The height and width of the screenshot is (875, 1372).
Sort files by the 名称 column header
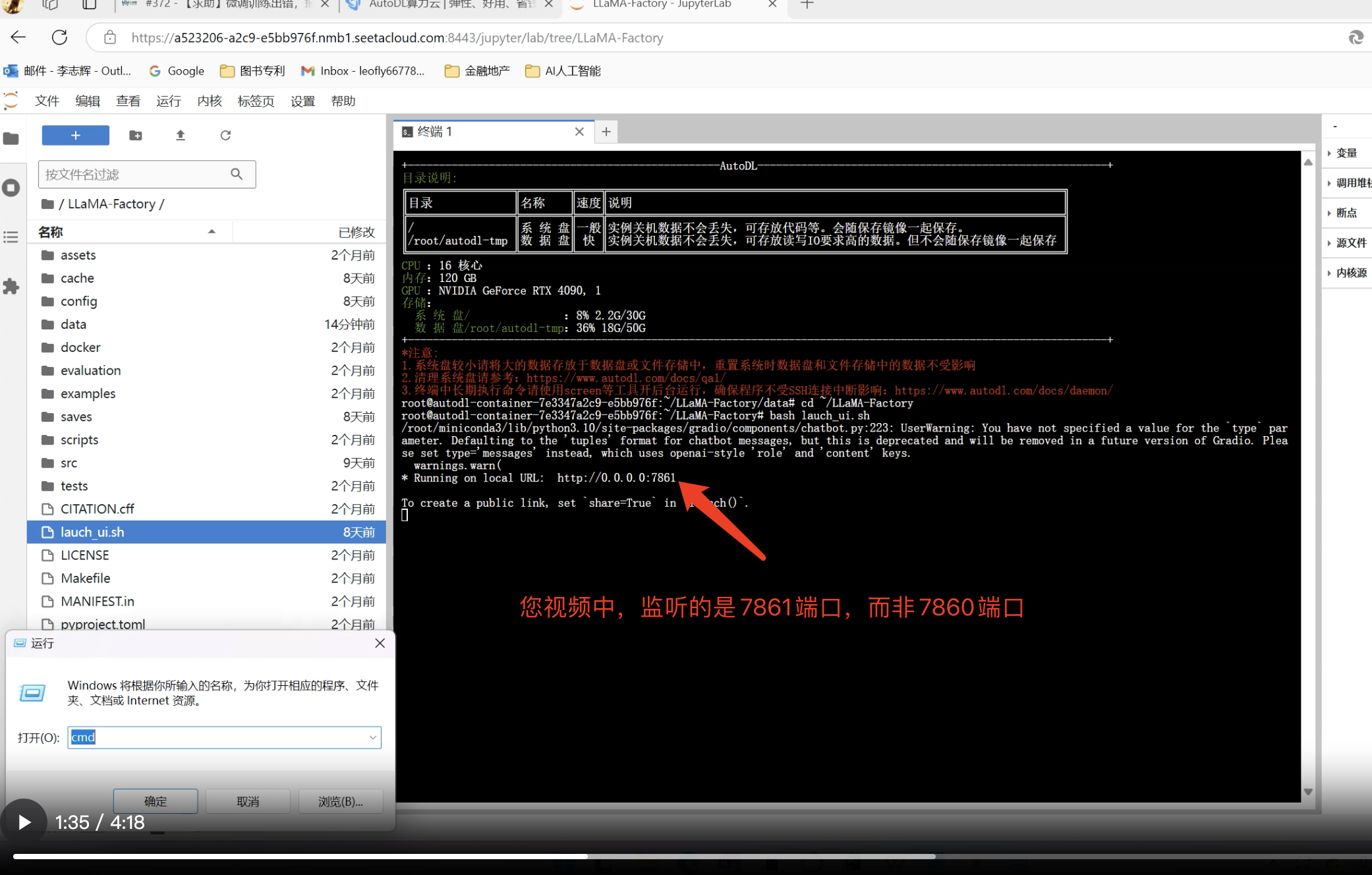coord(129,232)
